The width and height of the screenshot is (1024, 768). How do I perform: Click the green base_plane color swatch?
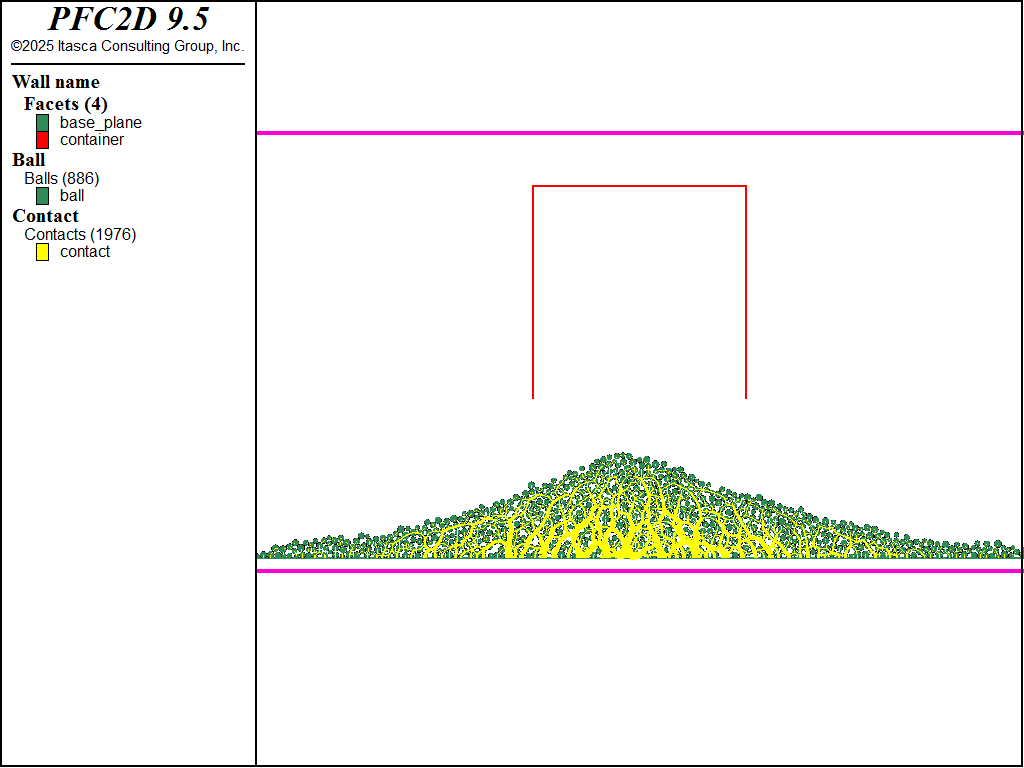point(42,123)
